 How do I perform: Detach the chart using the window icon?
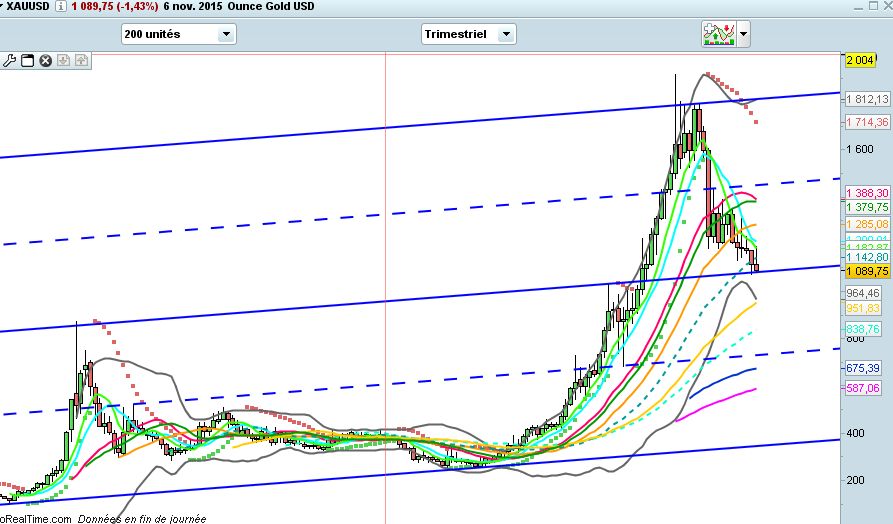pos(27,60)
